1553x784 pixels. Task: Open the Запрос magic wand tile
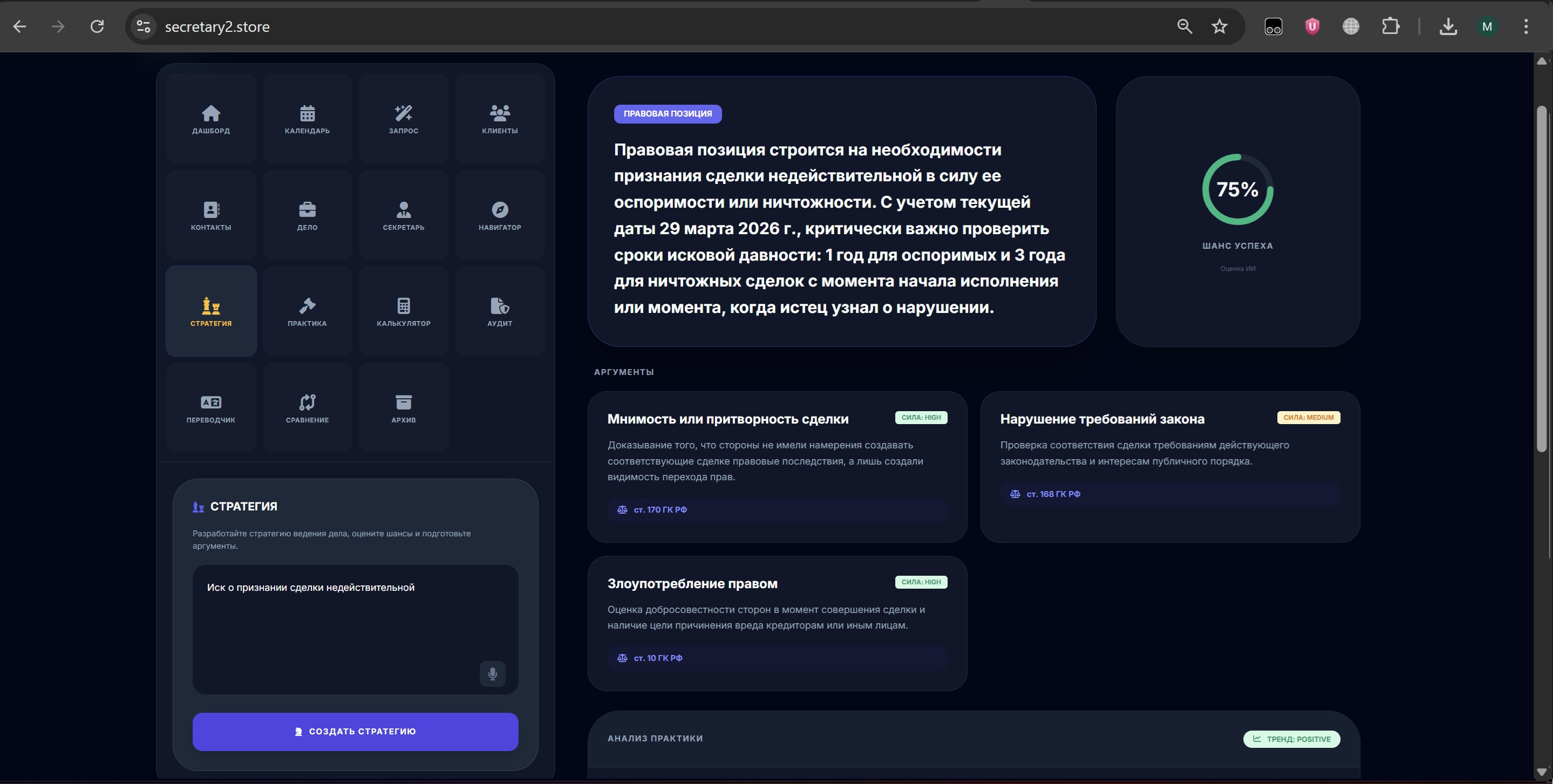click(403, 119)
